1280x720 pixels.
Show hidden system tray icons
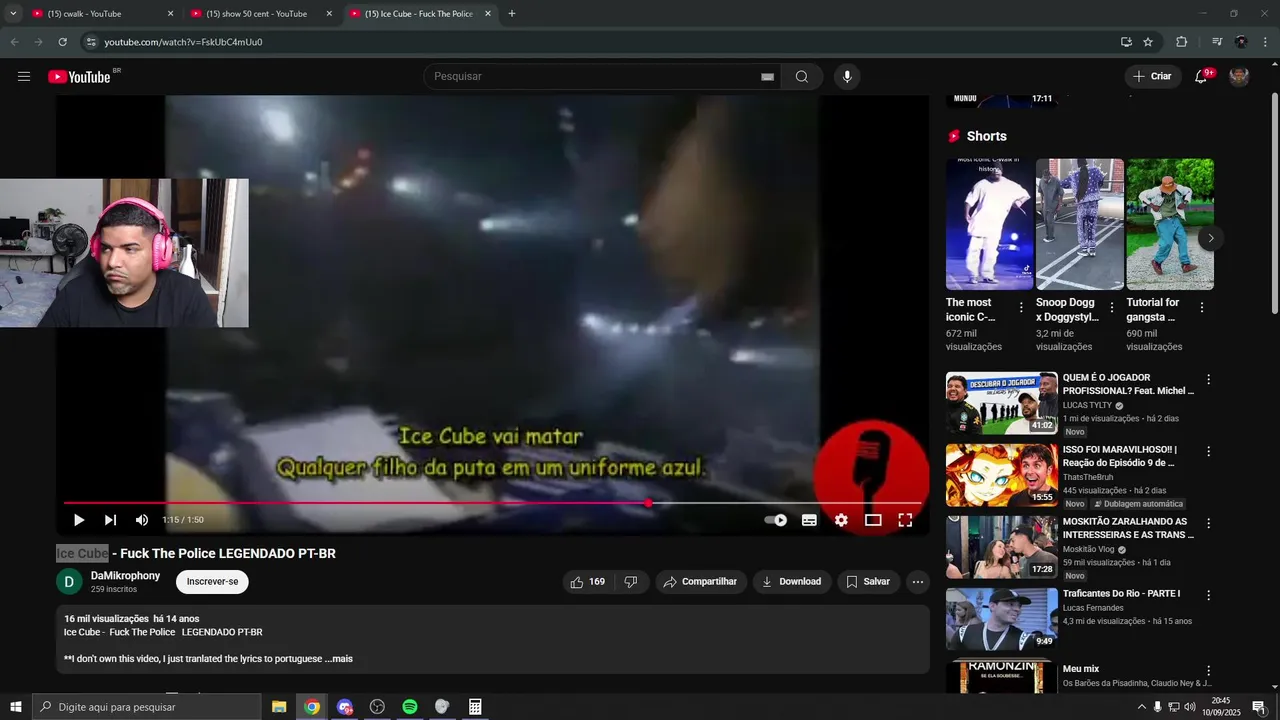(1141, 707)
